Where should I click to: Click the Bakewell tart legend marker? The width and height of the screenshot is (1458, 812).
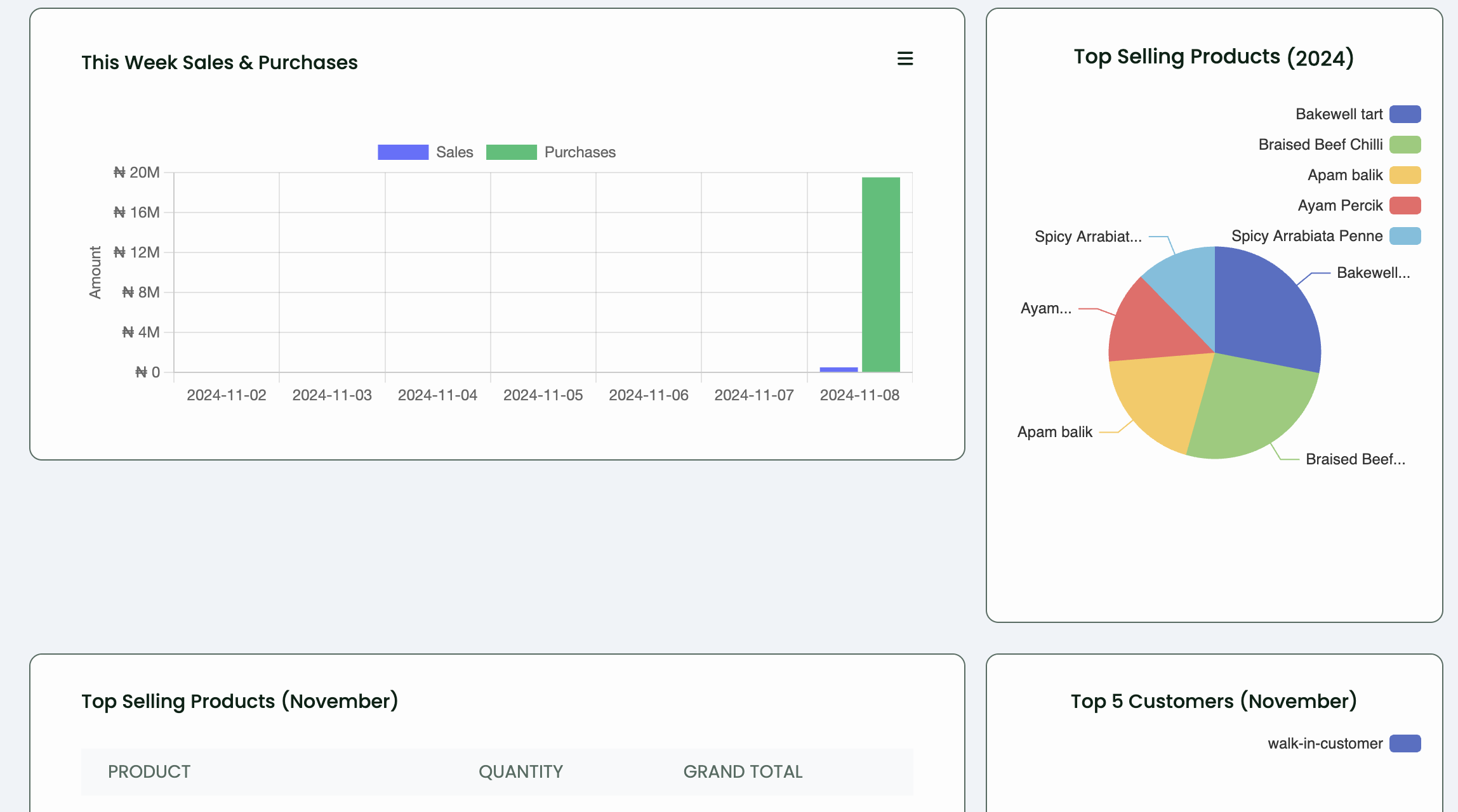[x=1405, y=114]
